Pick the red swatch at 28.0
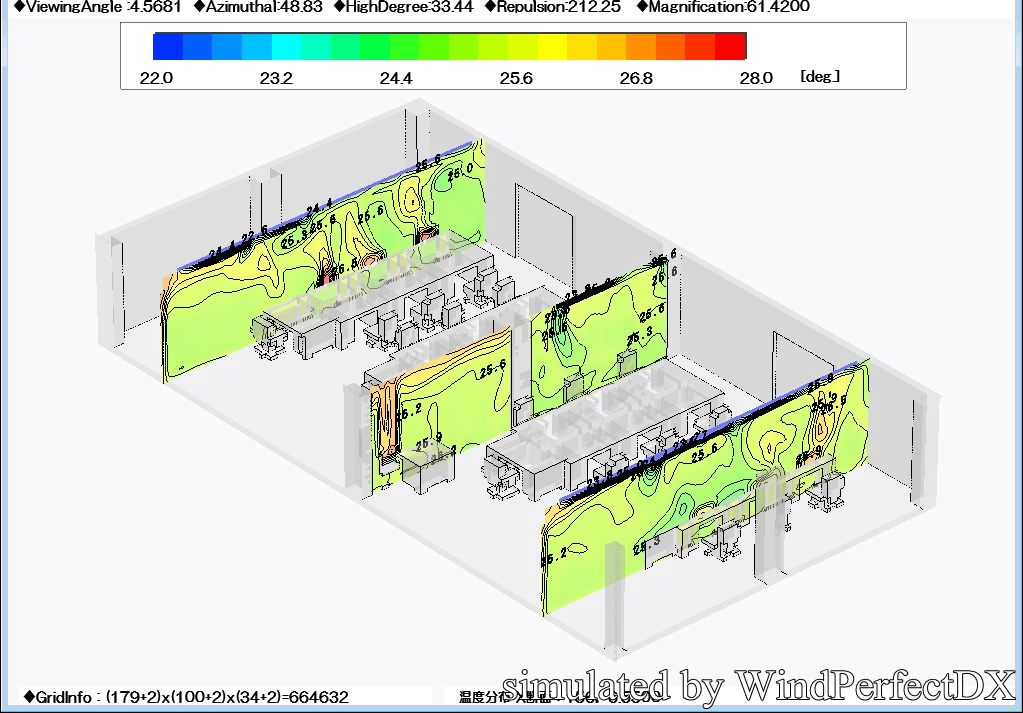1023x713 pixels. point(731,46)
